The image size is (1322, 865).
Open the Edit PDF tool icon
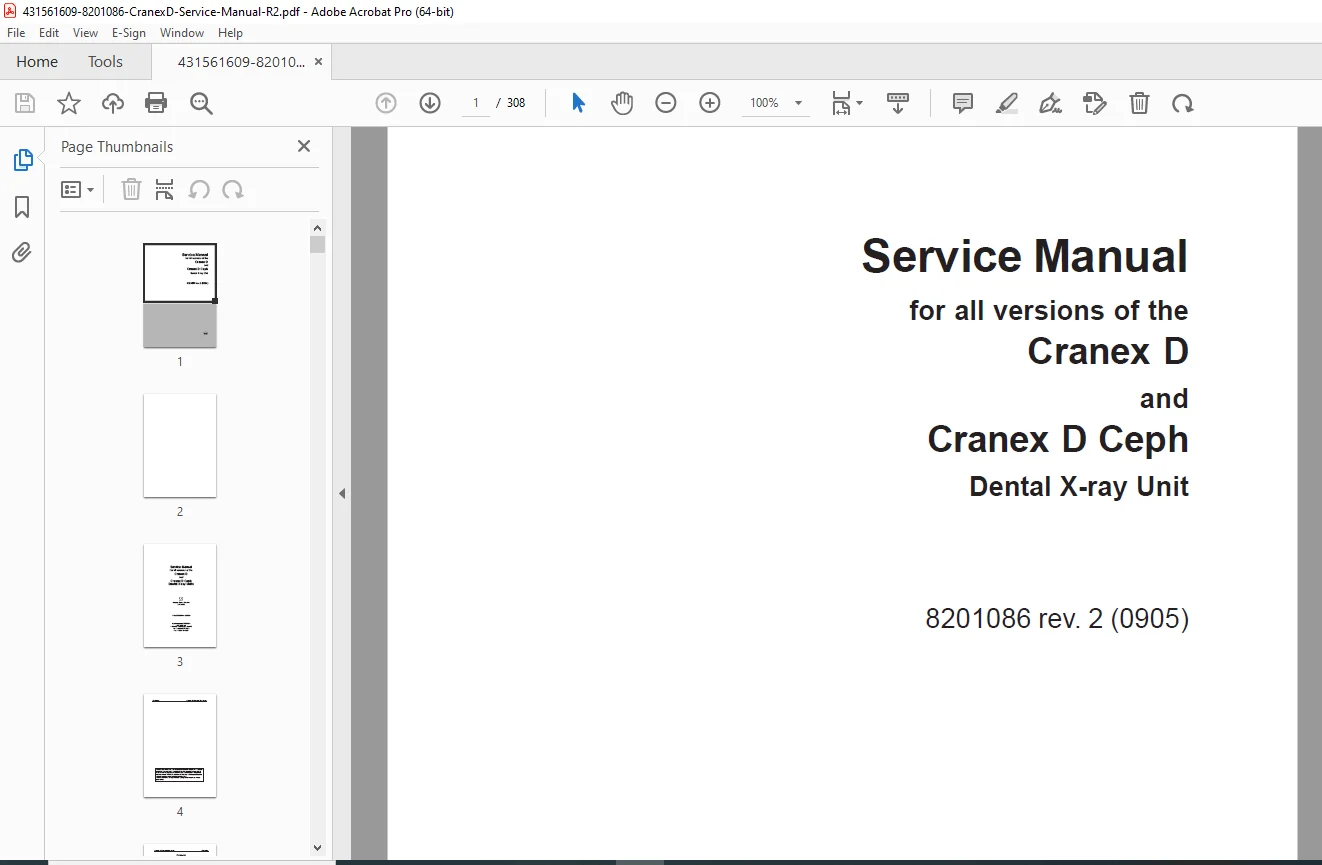pos(1094,103)
